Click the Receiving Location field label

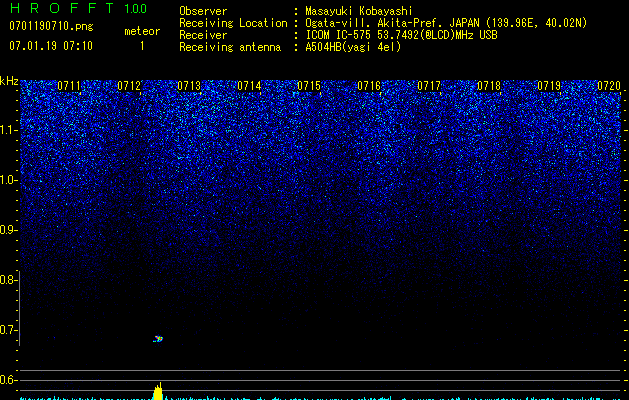tap(233, 23)
